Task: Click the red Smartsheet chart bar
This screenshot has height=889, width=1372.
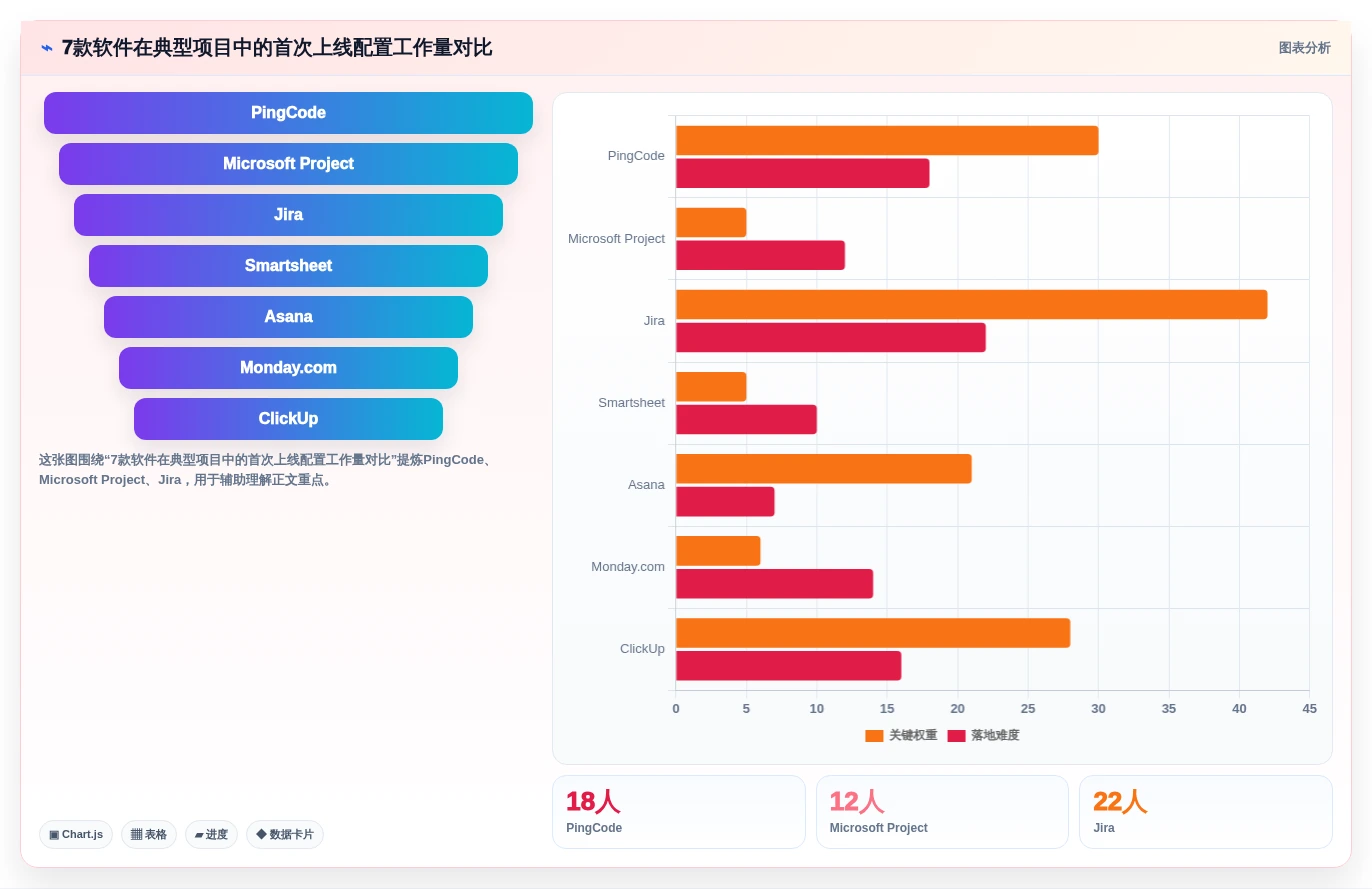Action: click(746, 419)
